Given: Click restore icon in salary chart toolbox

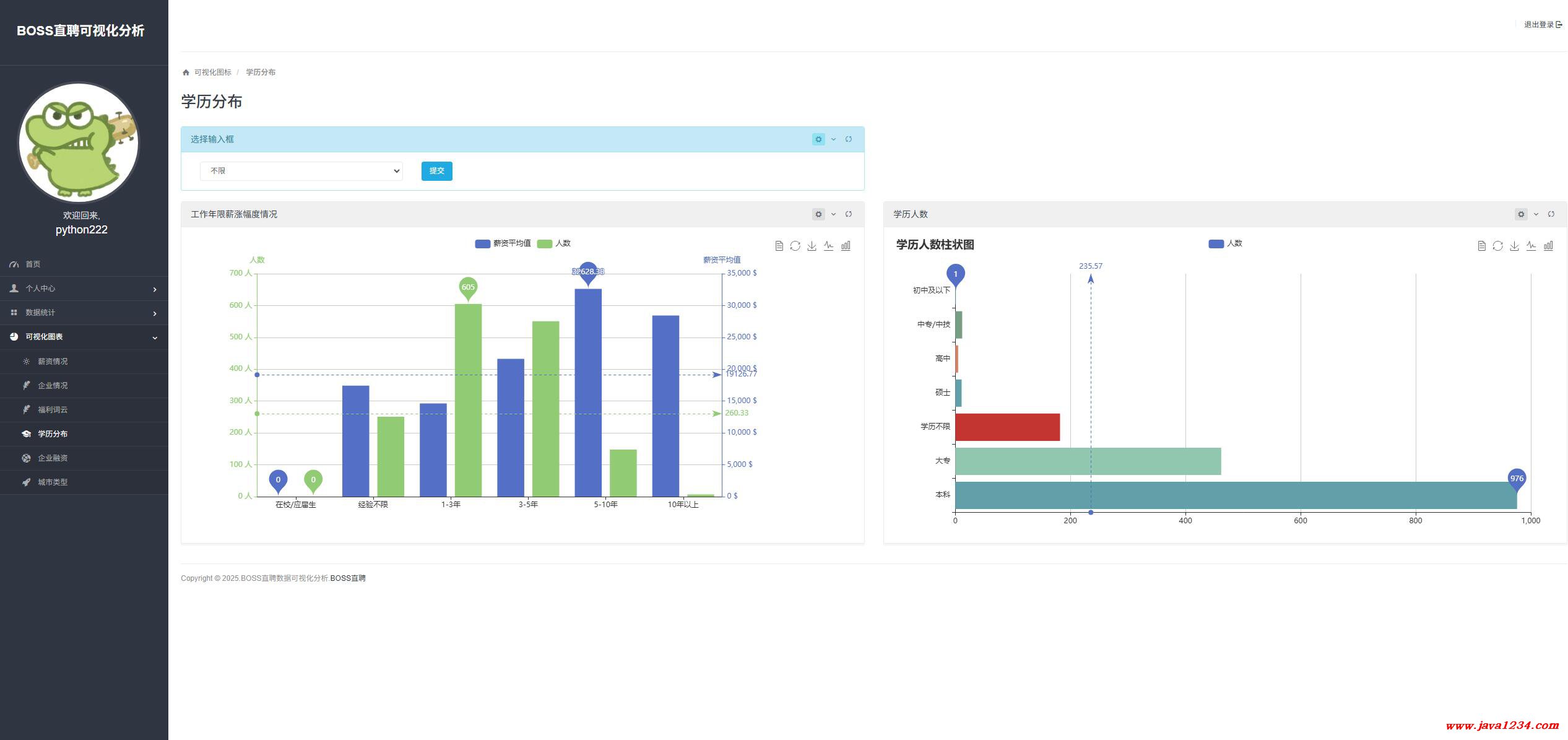Looking at the screenshot, I should 795,246.
